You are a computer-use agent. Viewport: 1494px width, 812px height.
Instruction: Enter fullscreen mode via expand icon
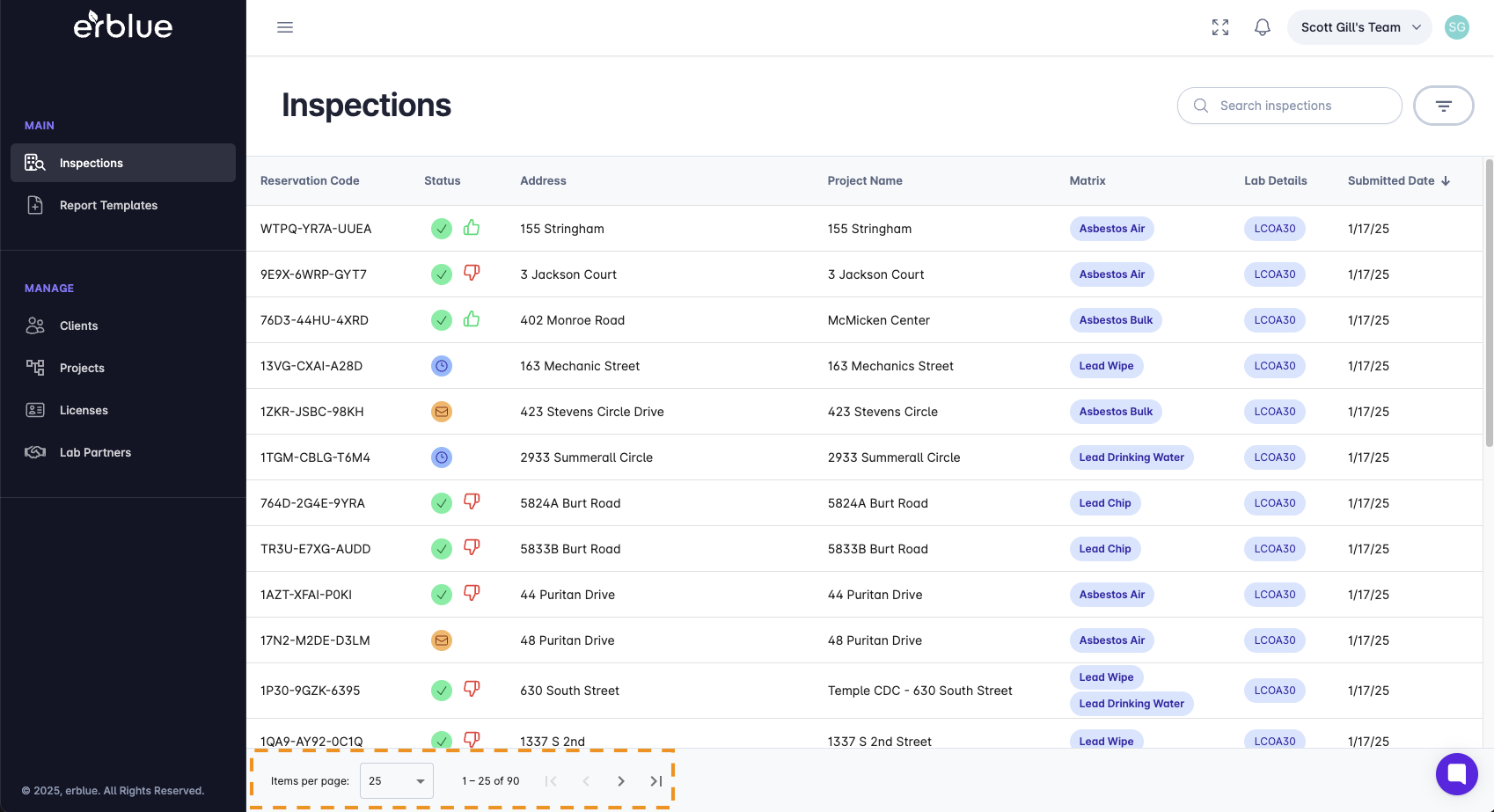tap(1220, 27)
